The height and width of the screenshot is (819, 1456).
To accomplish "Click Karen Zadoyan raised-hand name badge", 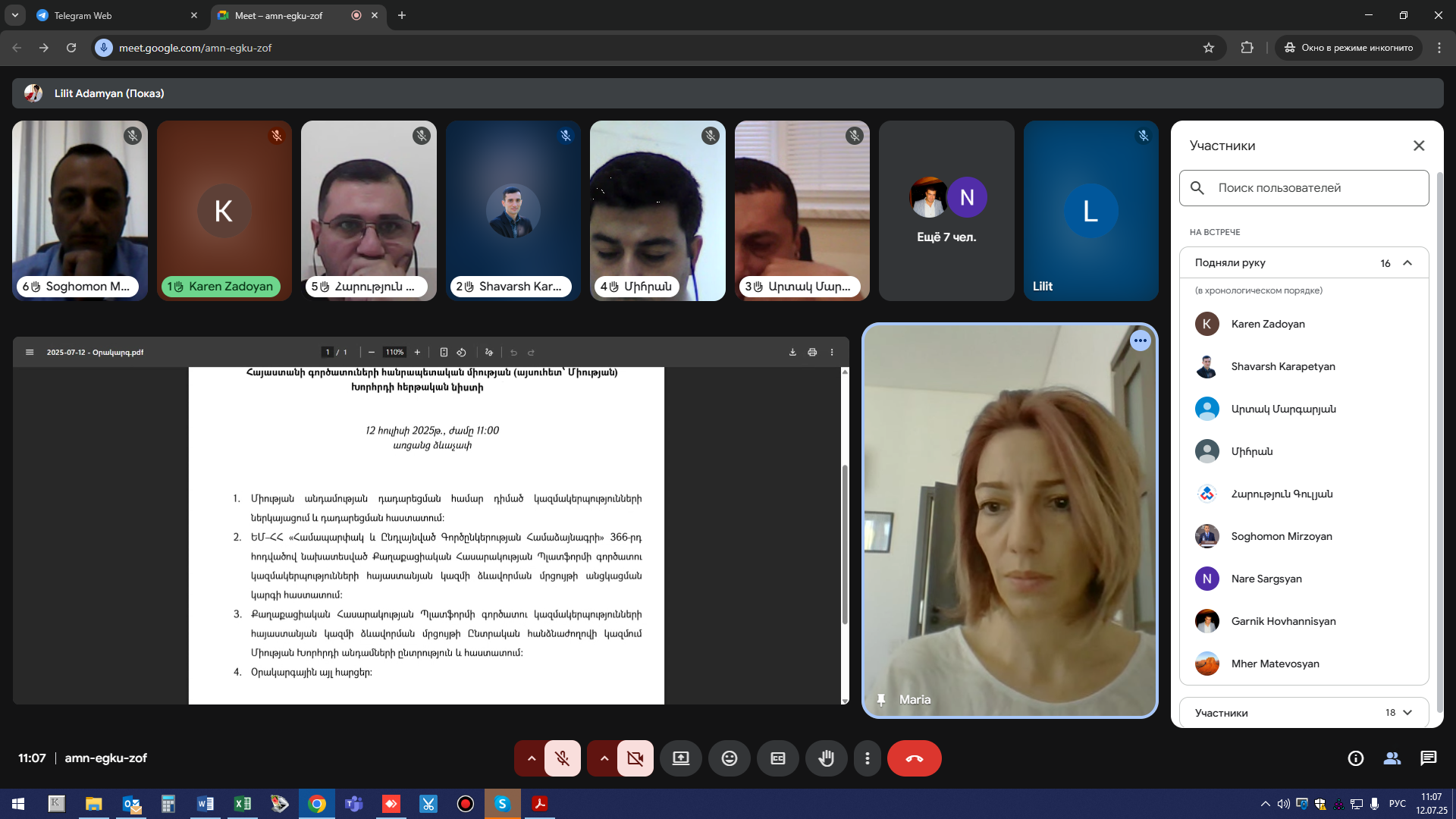I will 221,287.
